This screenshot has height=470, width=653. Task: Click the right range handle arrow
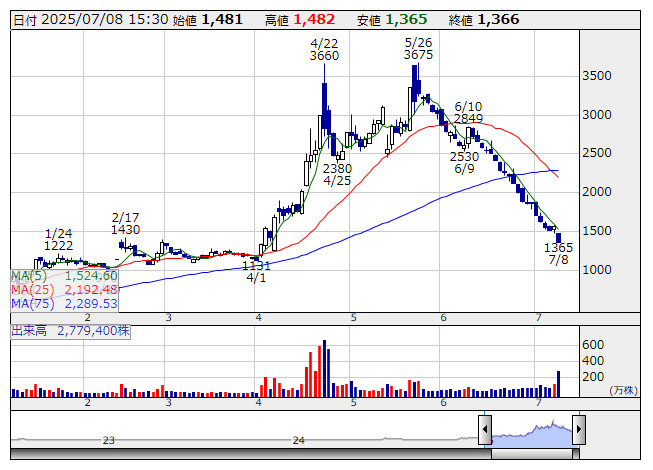(579, 429)
